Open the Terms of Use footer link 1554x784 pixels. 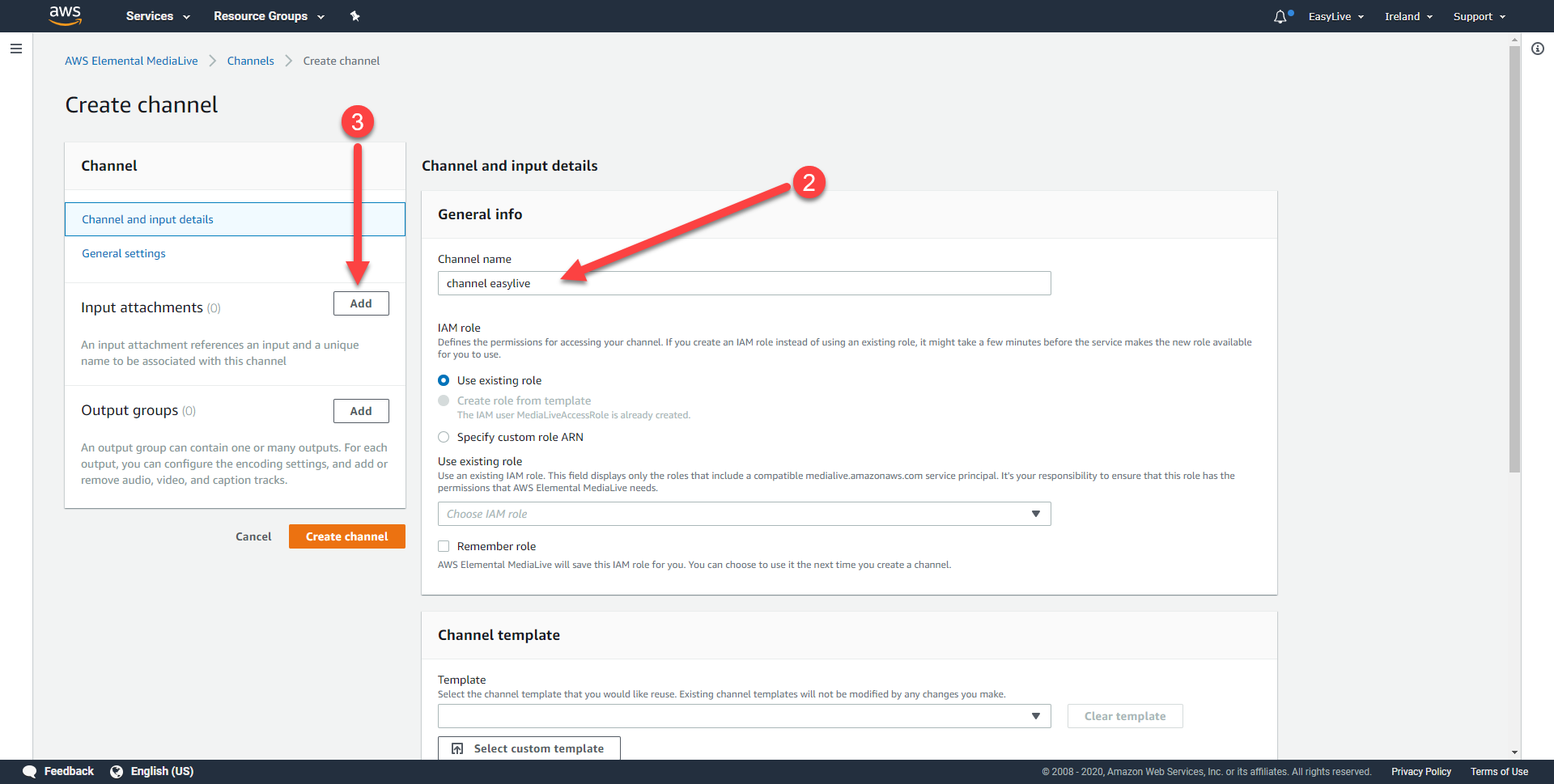1499,772
